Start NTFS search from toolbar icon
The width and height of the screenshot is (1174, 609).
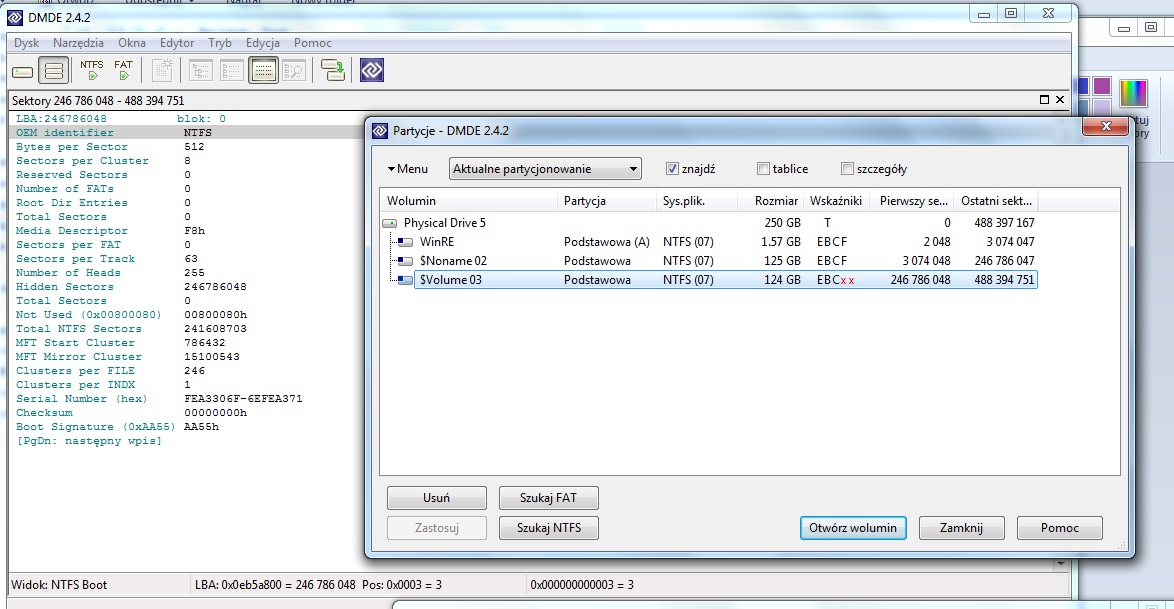(92, 70)
